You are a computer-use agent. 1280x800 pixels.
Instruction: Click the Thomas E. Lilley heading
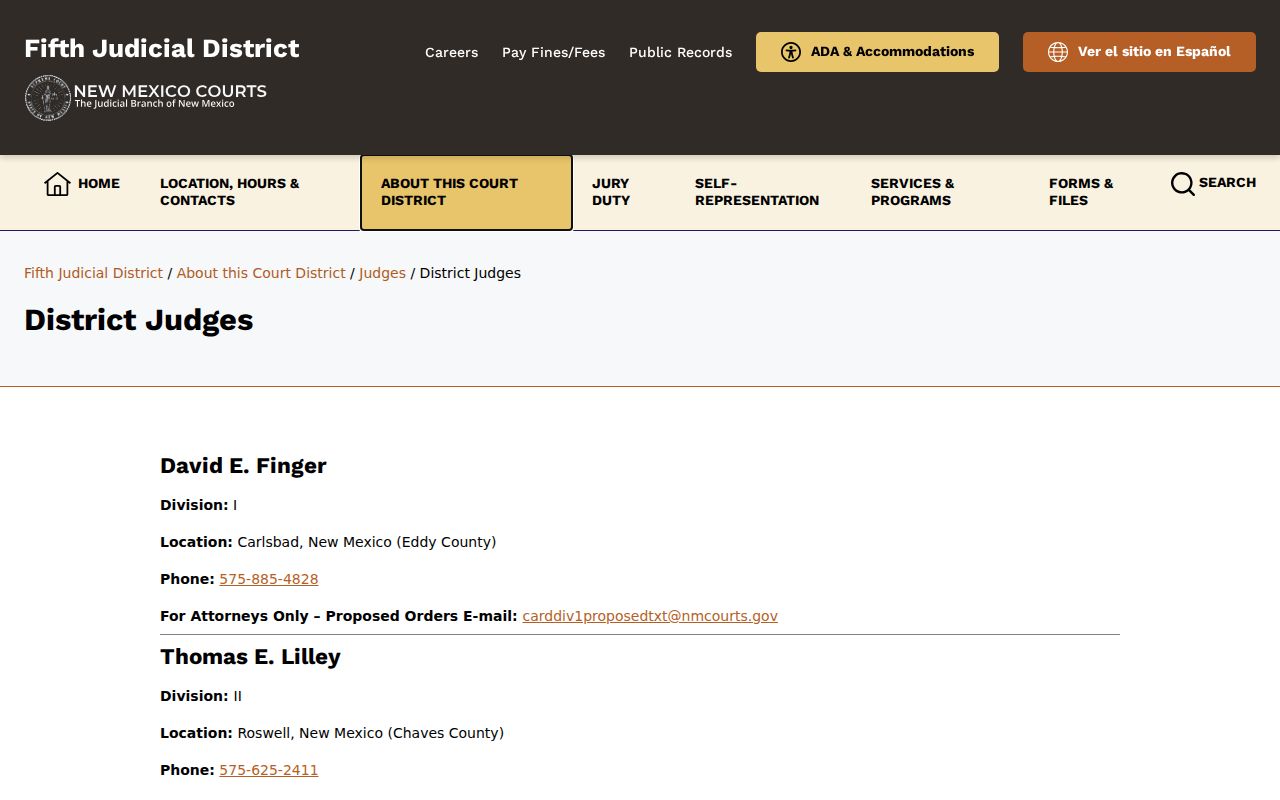pos(250,657)
